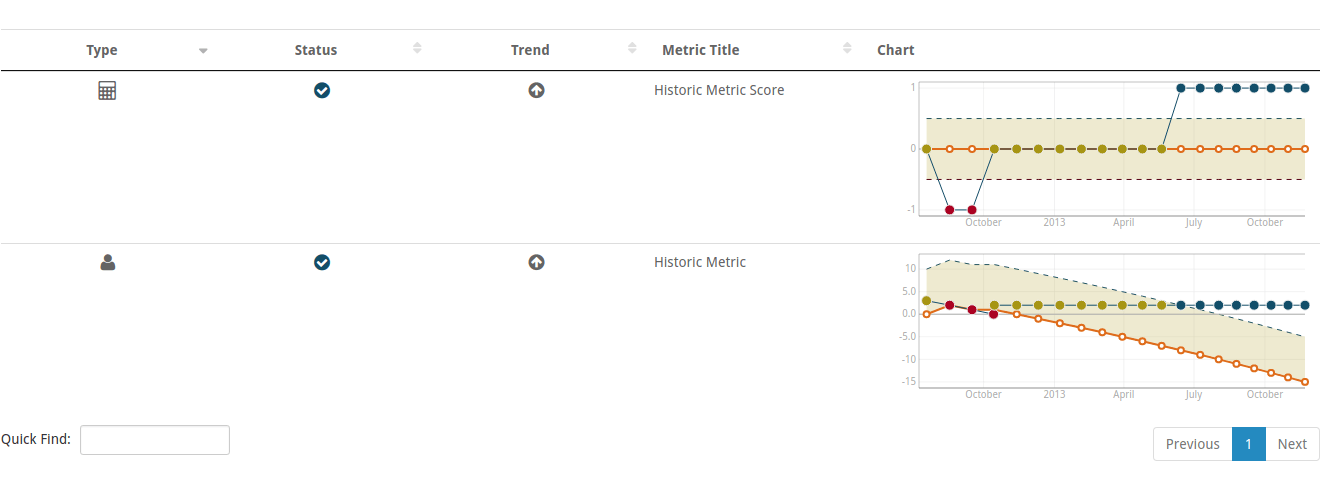Select page 1 in pagination
The width and height of the screenshot is (1331, 485).
click(1249, 444)
